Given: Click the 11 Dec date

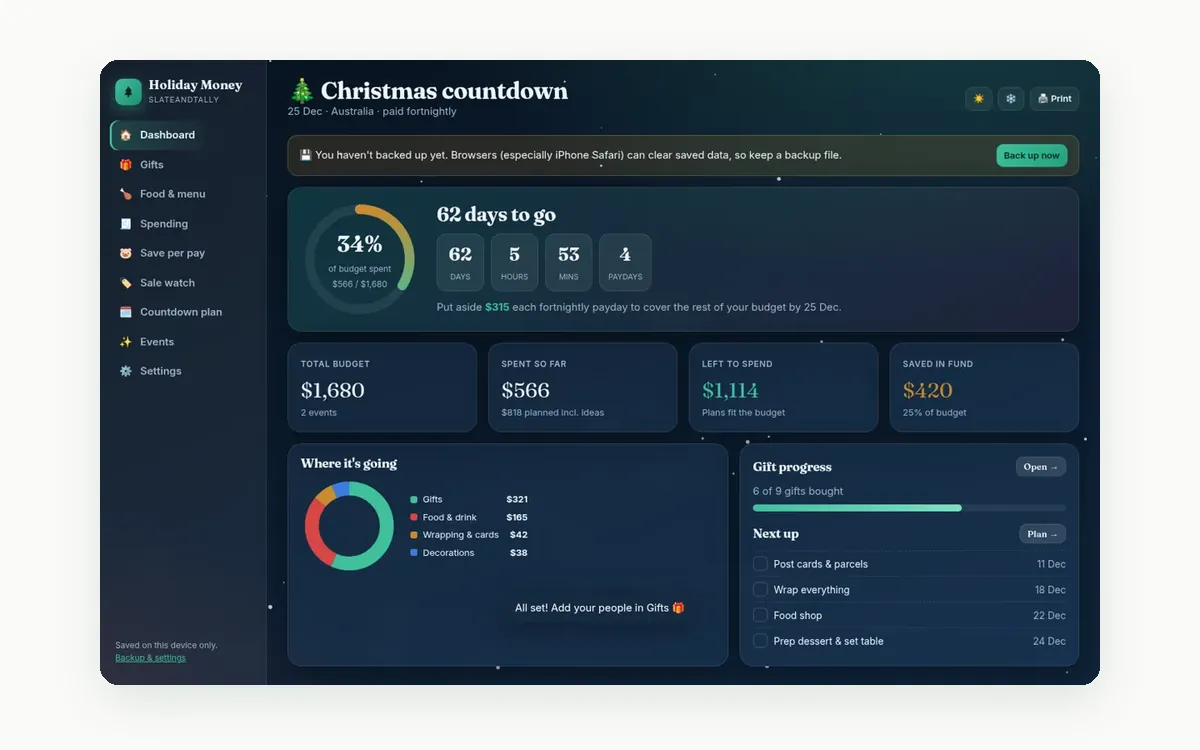Looking at the screenshot, I should (1051, 564).
